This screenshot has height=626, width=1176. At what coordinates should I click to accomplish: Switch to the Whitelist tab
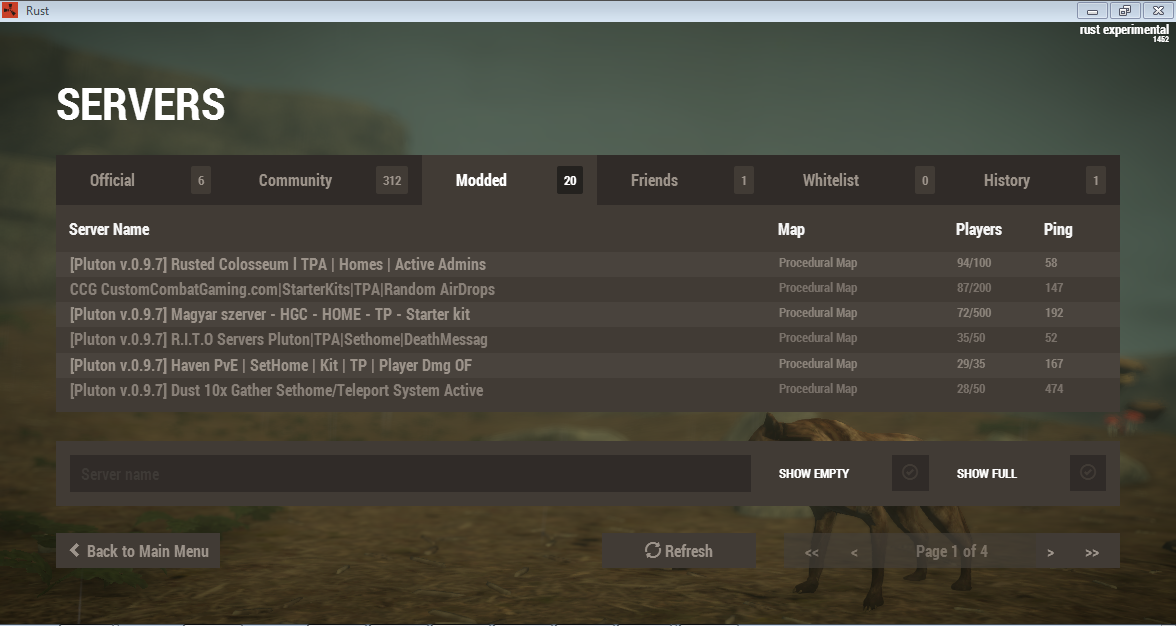click(x=858, y=180)
